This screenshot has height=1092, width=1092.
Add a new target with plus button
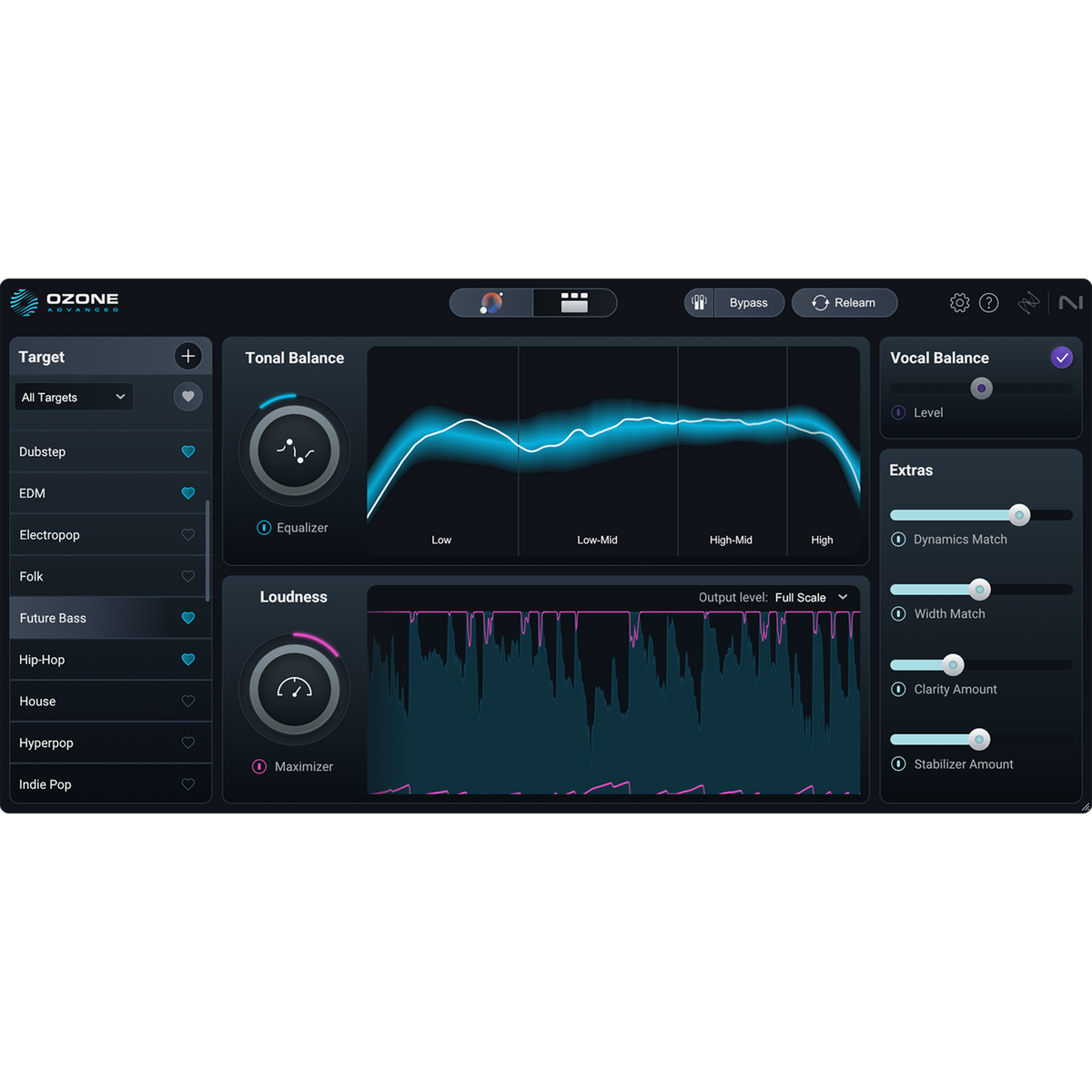tap(188, 356)
